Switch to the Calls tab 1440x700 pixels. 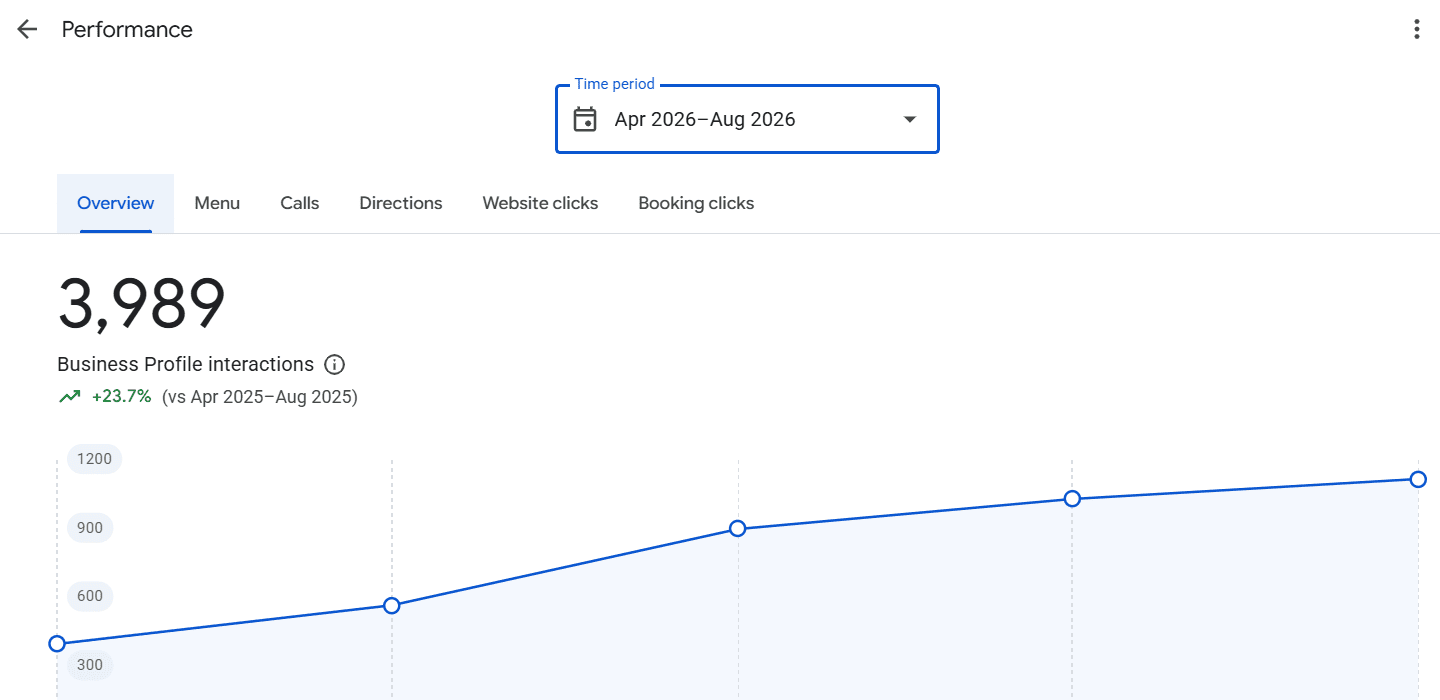[x=300, y=203]
